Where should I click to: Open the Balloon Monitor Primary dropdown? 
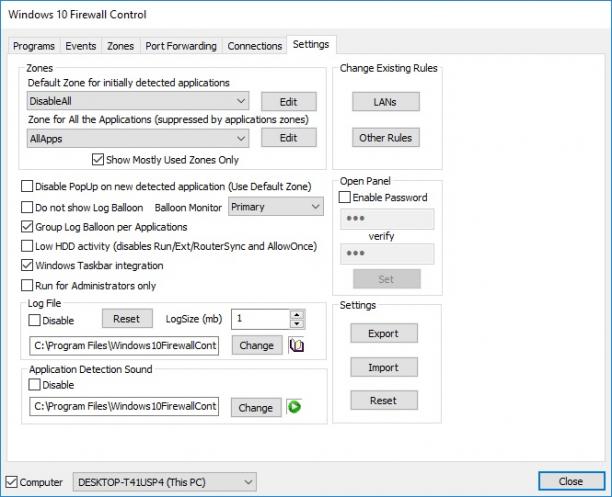coord(276,207)
